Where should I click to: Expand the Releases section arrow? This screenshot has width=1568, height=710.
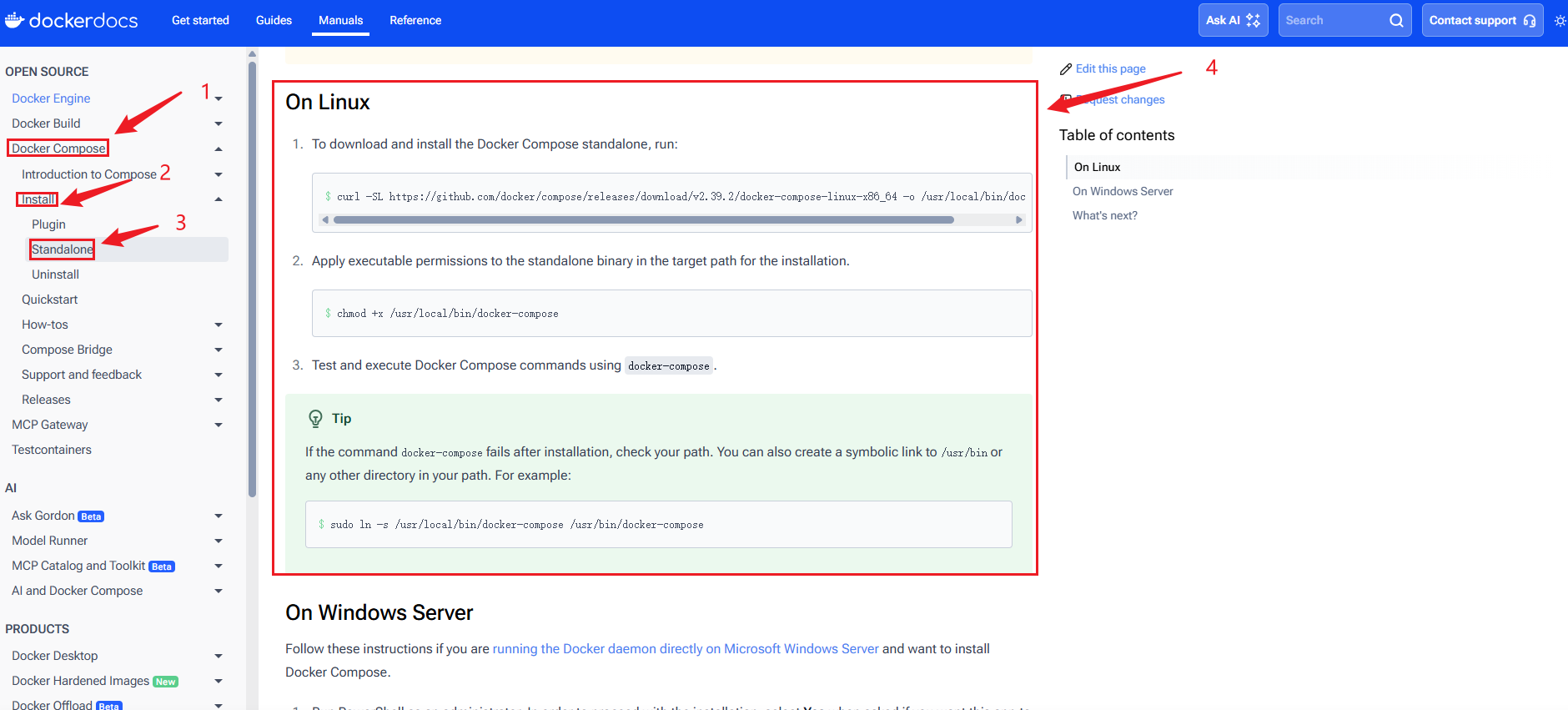pos(219,400)
